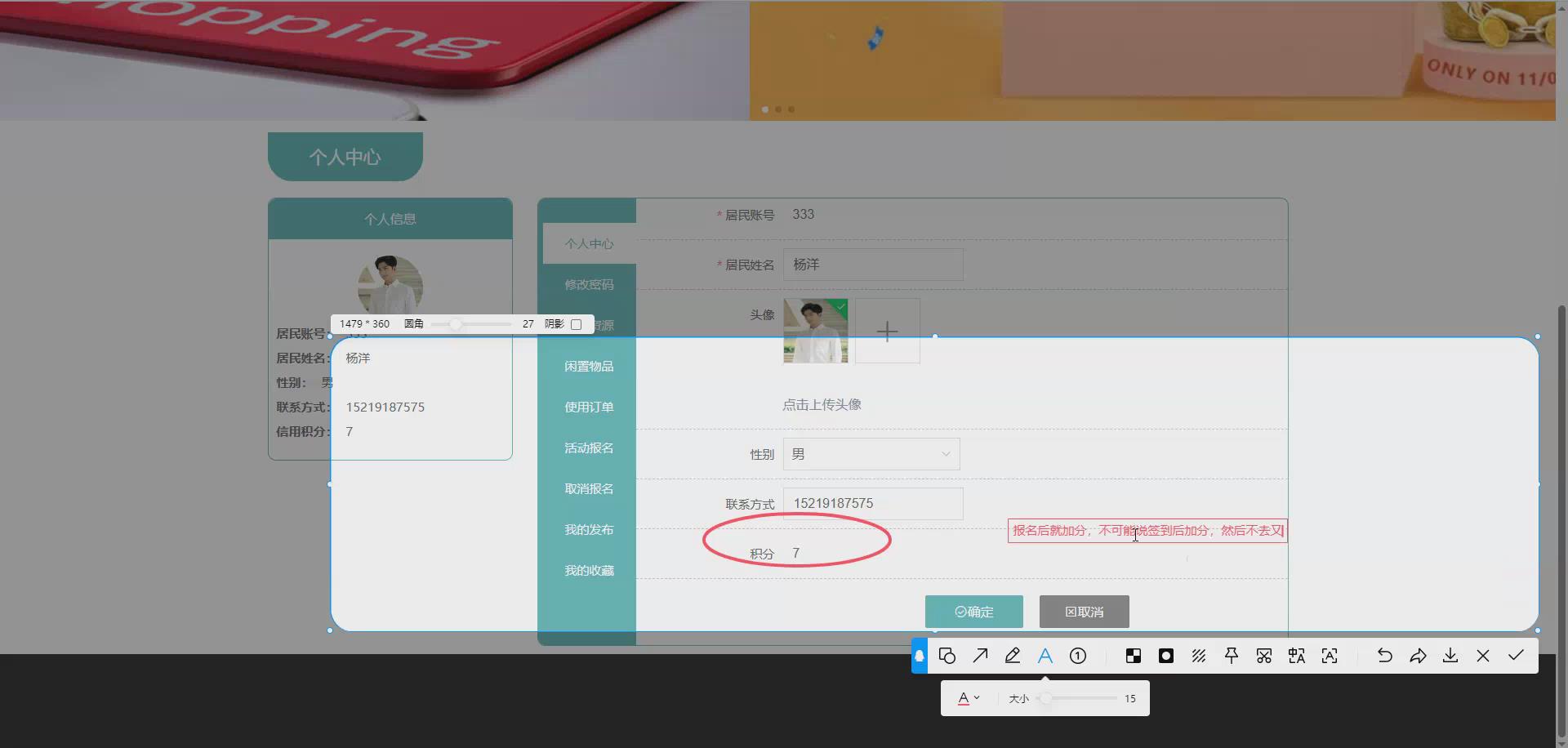Share the screenshot with the forward arrow

[x=1418, y=656]
